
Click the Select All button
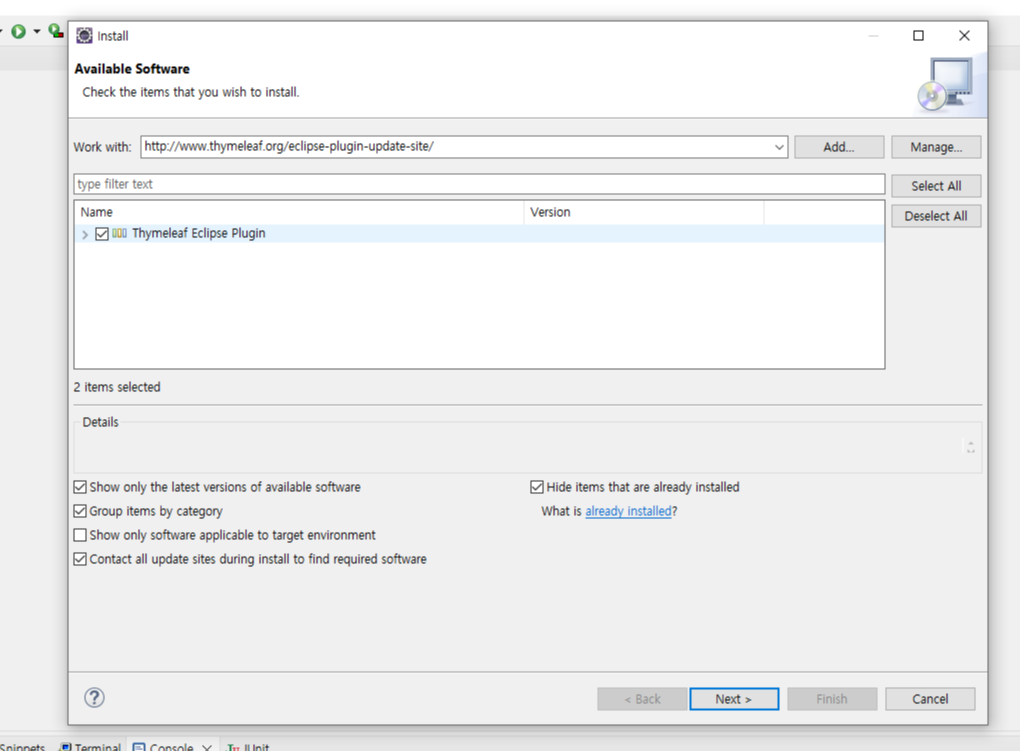[x=936, y=186]
